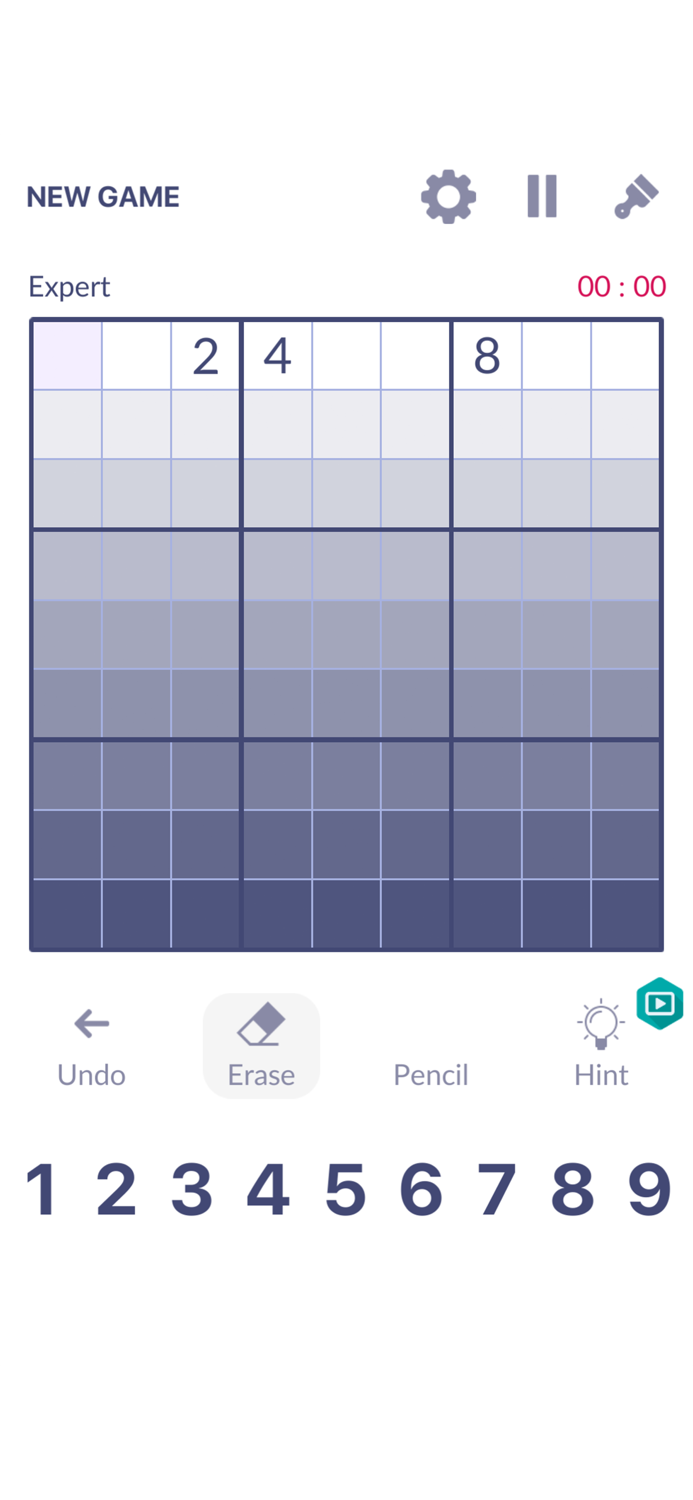693x1500 pixels.
Task: Select number 1 from the pad
Action: tap(41, 1187)
